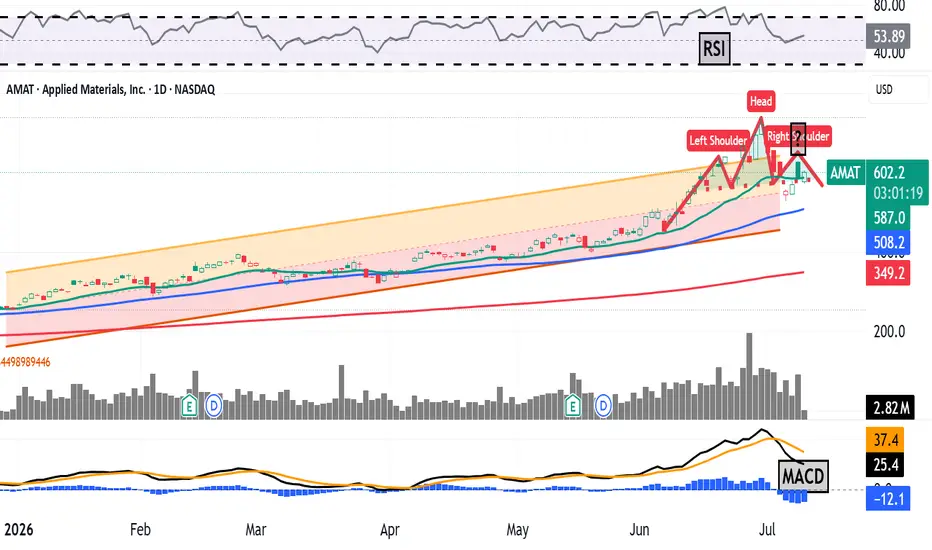The image size is (932, 550).
Task: Click the AMAT Applied Materials chart title
Action: 111,89
